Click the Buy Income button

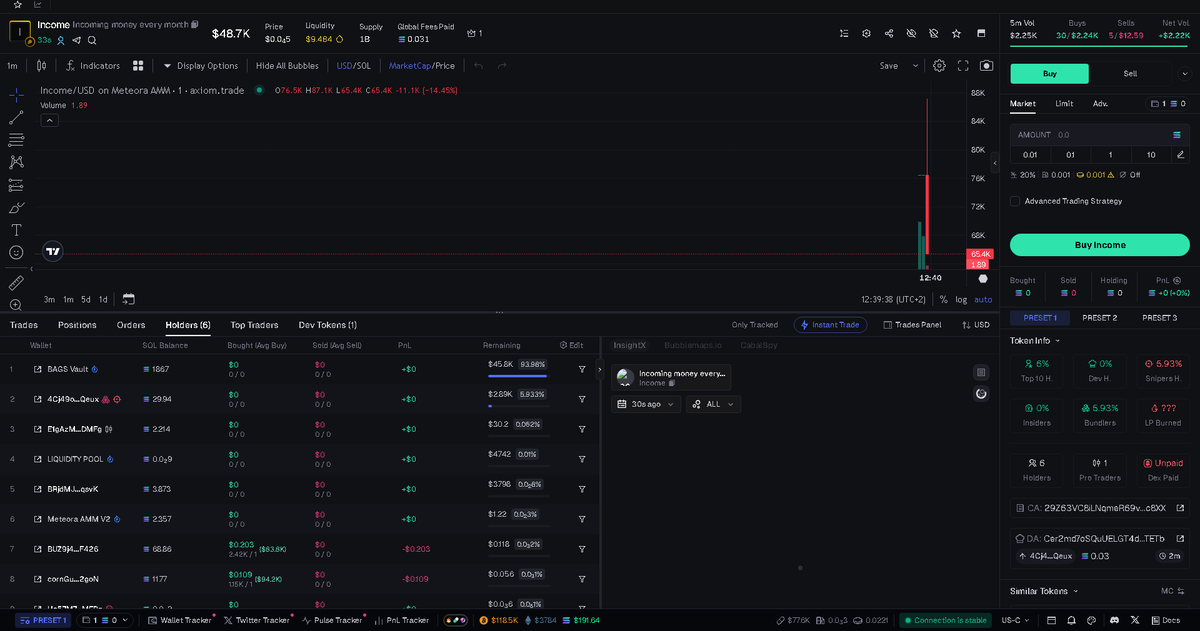pyautogui.click(x=1099, y=245)
